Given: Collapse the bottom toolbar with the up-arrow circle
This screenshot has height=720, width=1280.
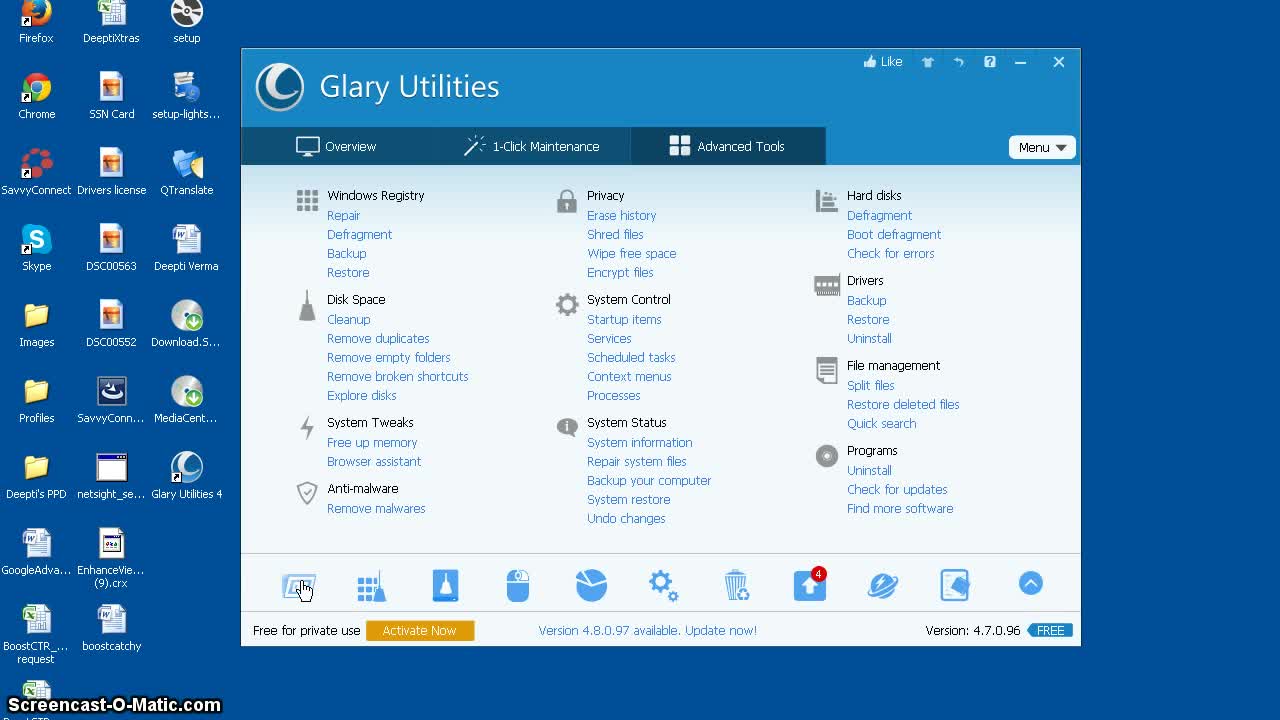Looking at the screenshot, I should pos(1031,584).
